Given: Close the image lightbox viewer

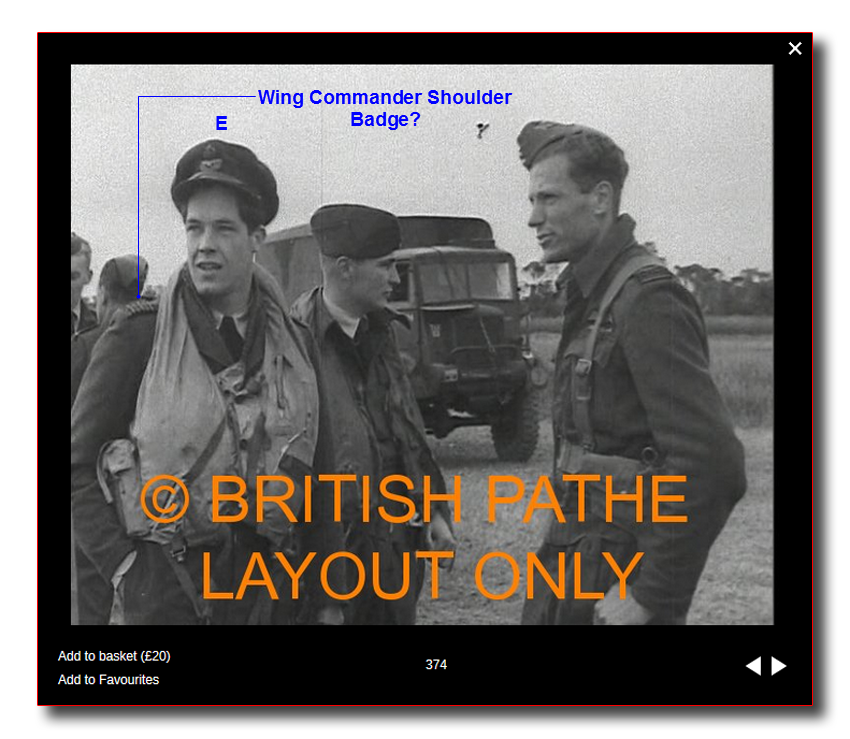Looking at the screenshot, I should pyautogui.click(x=795, y=48).
